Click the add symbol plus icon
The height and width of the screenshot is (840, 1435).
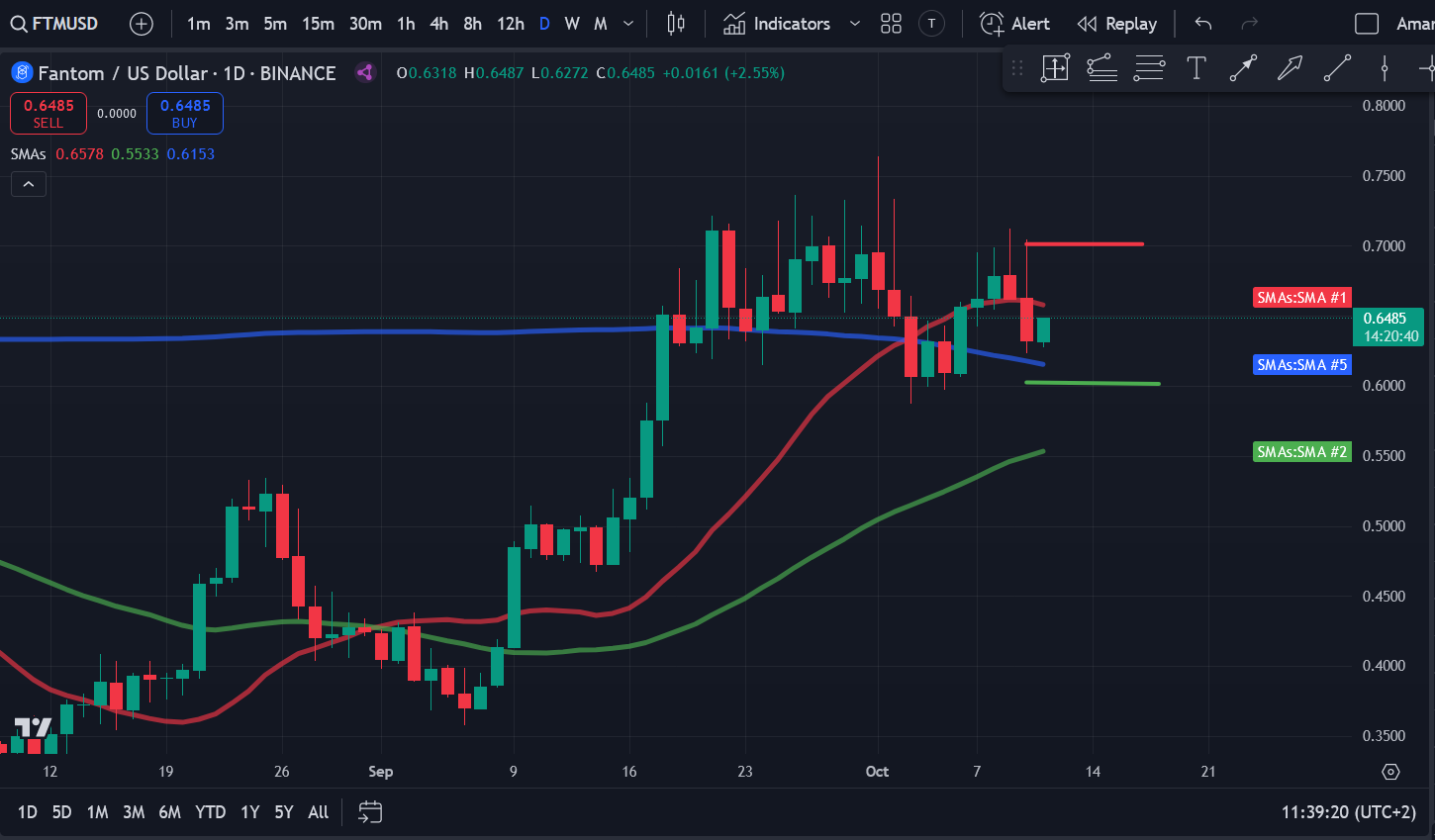tap(142, 24)
